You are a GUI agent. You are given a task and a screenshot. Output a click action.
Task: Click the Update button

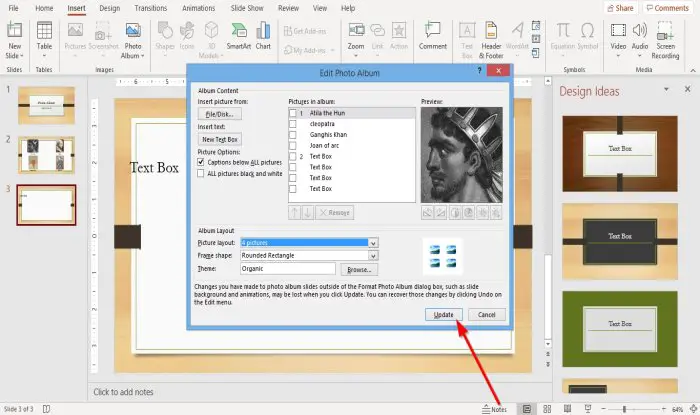coord(443,315)
